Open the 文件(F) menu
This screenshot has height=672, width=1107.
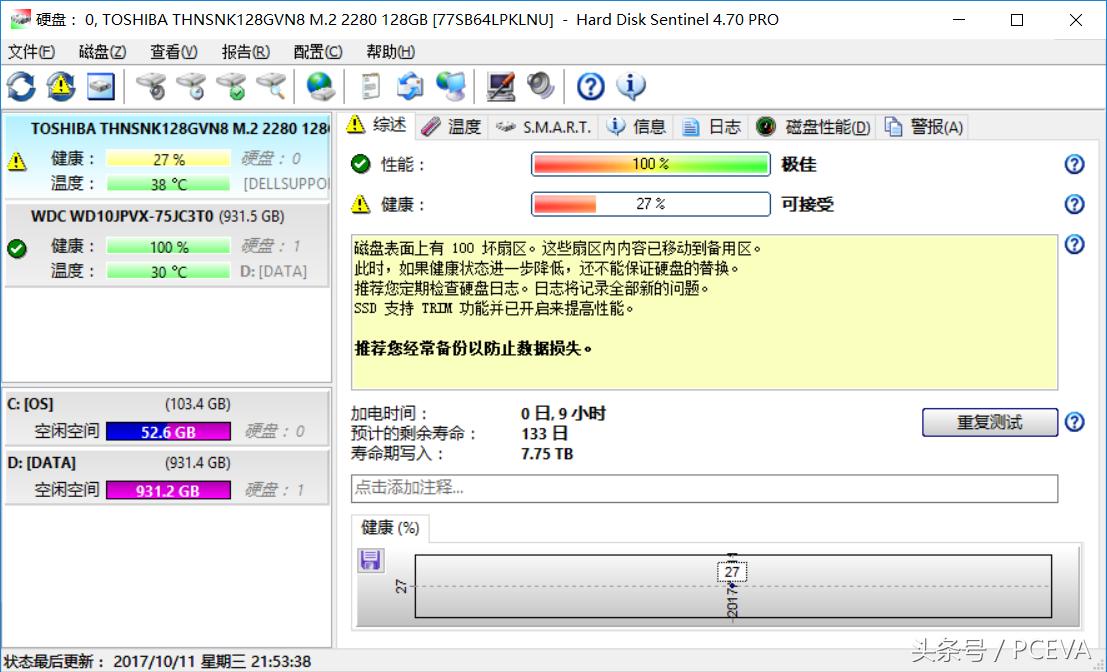point(31,52)
